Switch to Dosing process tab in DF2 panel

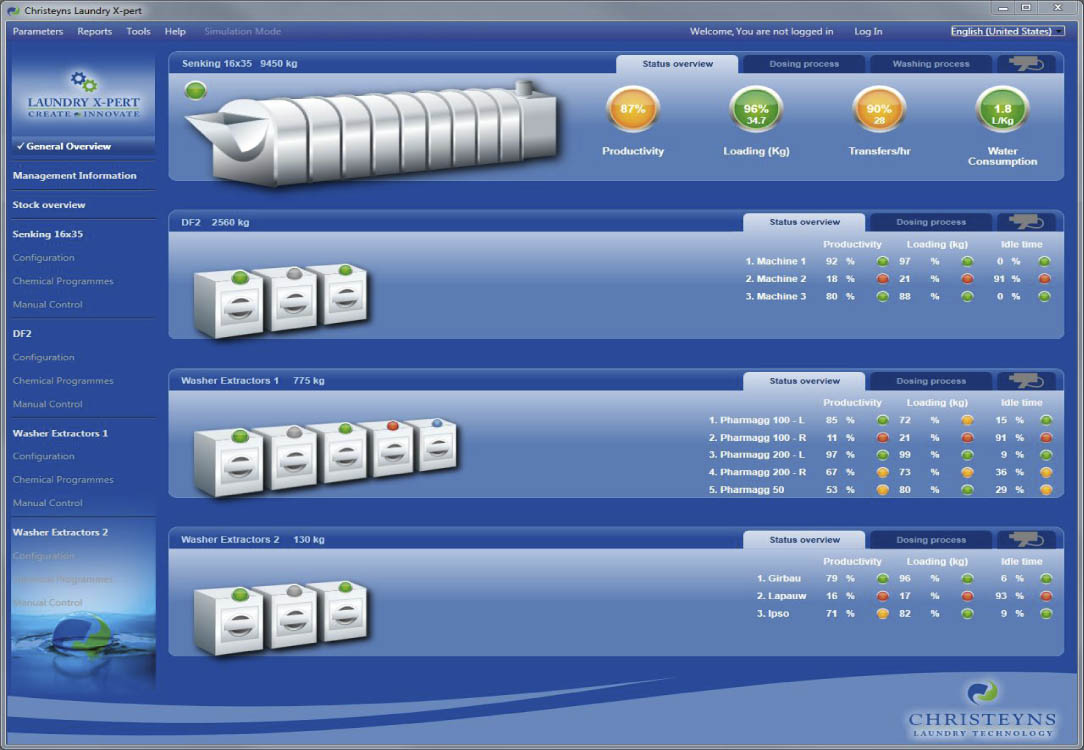click(x=931, y=222)
